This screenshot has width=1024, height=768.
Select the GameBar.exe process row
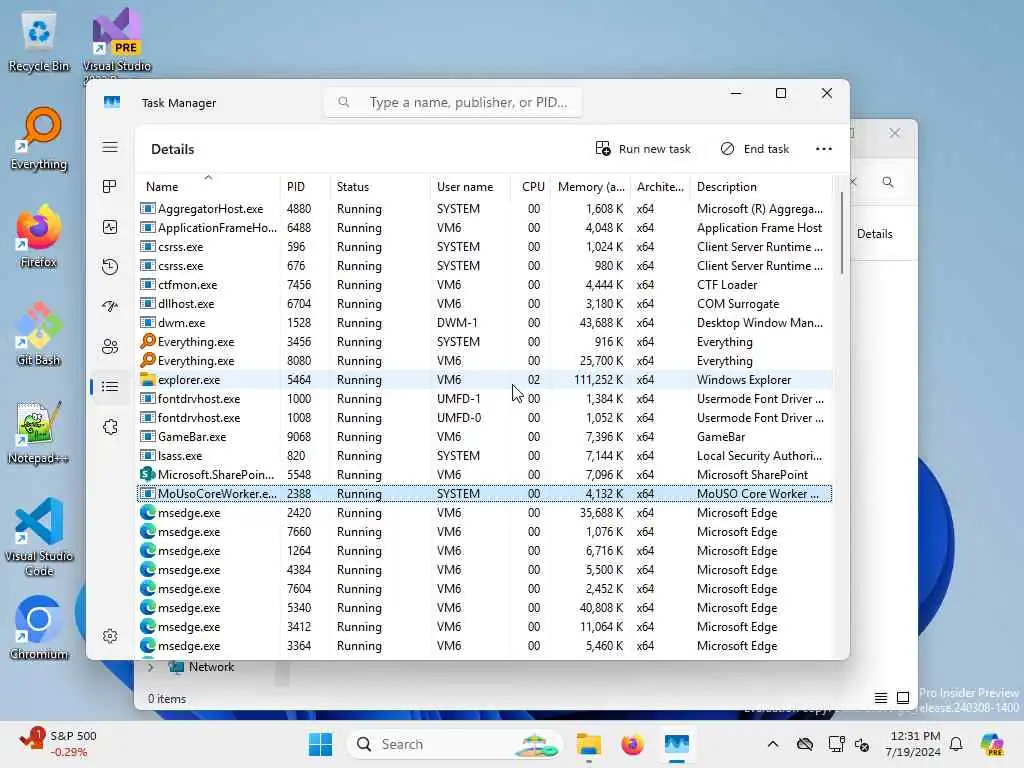485,437
